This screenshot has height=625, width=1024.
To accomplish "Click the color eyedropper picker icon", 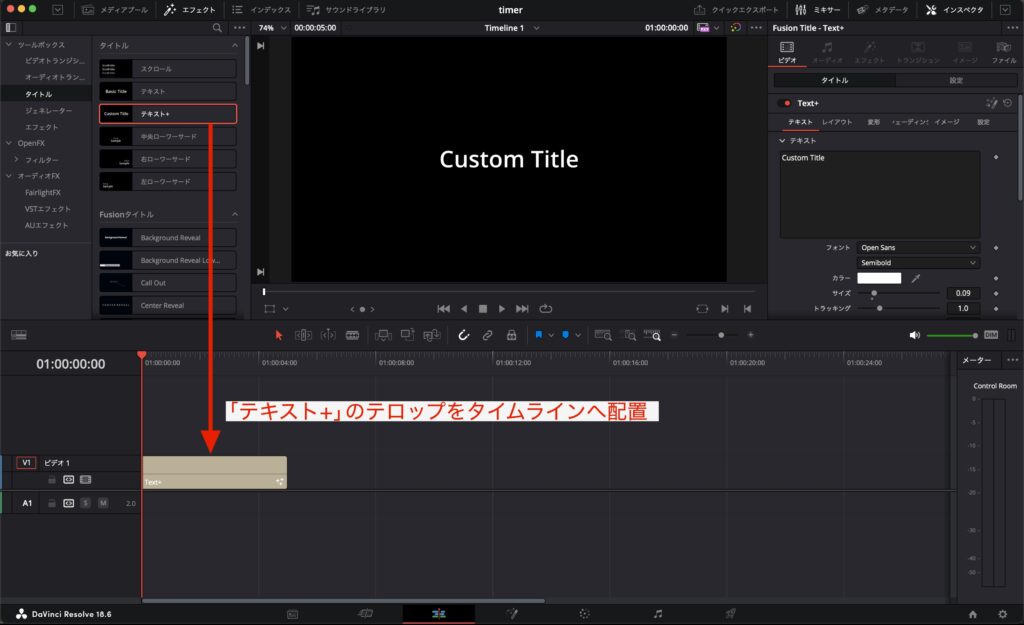I will (x=915, y=278).
